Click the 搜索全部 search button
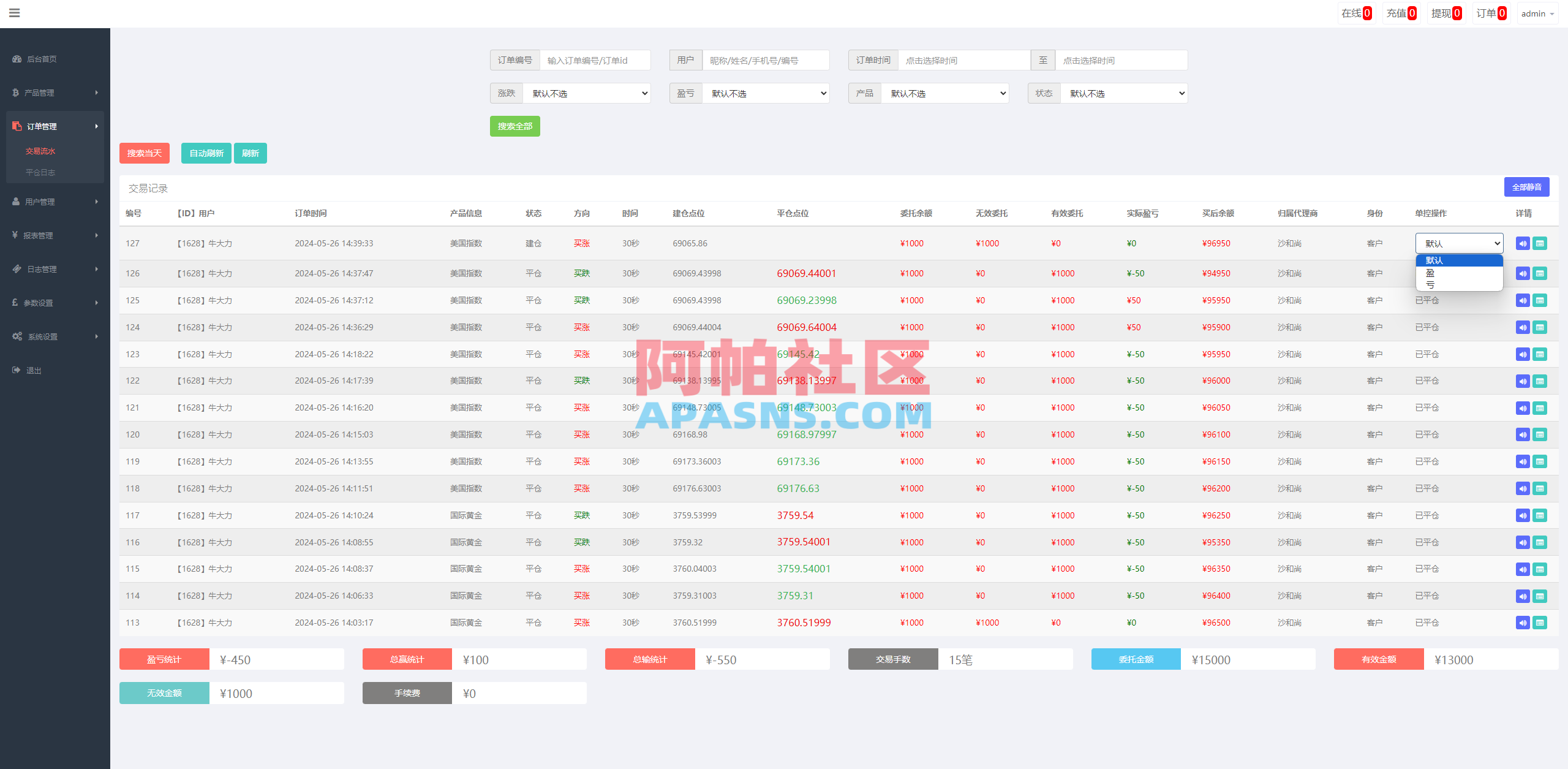This screenshot has width=1568, height=769. (514, 126)
